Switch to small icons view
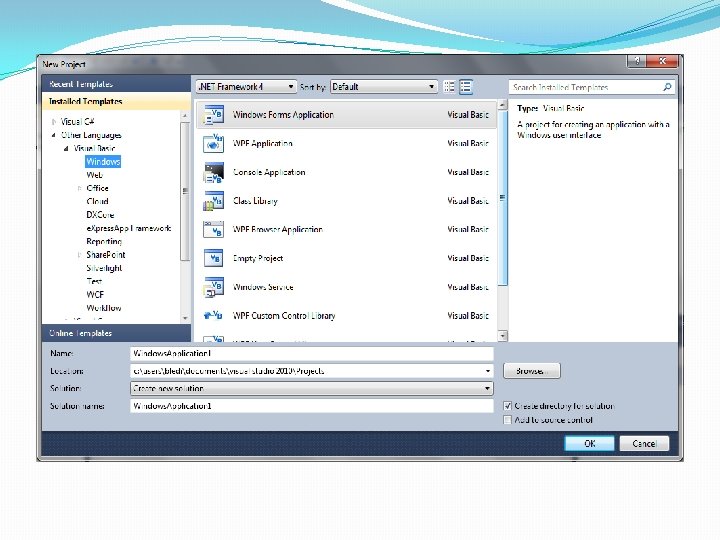This screenshot has width=720, height=540. (x=449, y=87)
